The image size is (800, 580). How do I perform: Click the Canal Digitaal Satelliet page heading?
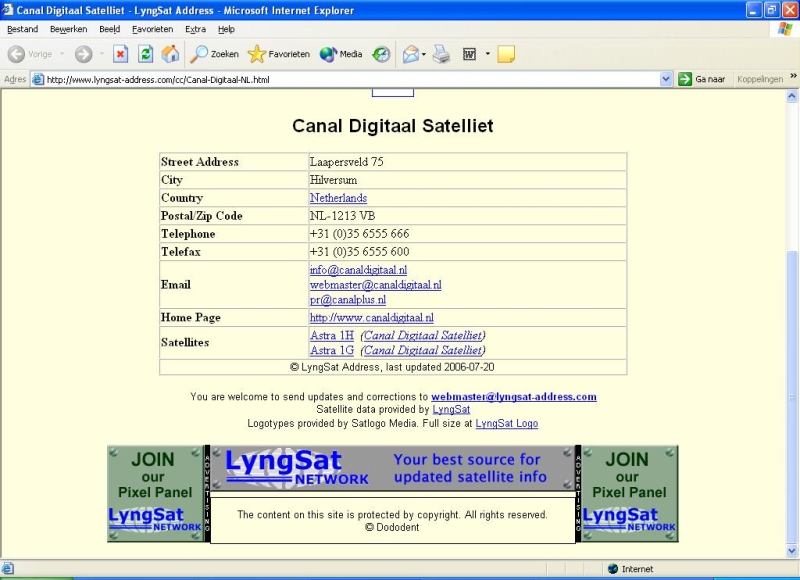(x=393, y=126)
